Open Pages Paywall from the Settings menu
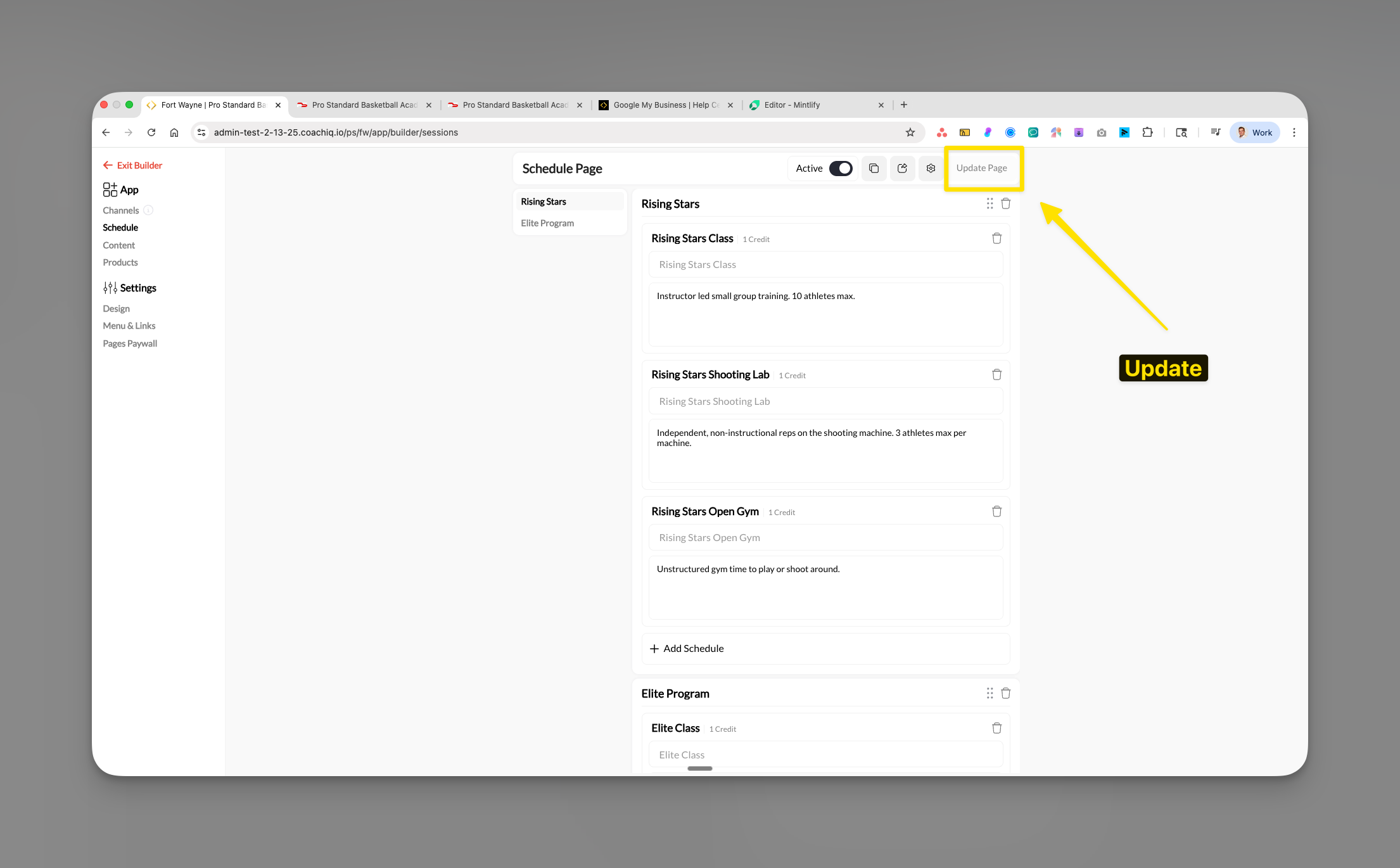 pyautogui.click(x=129, y=343)
